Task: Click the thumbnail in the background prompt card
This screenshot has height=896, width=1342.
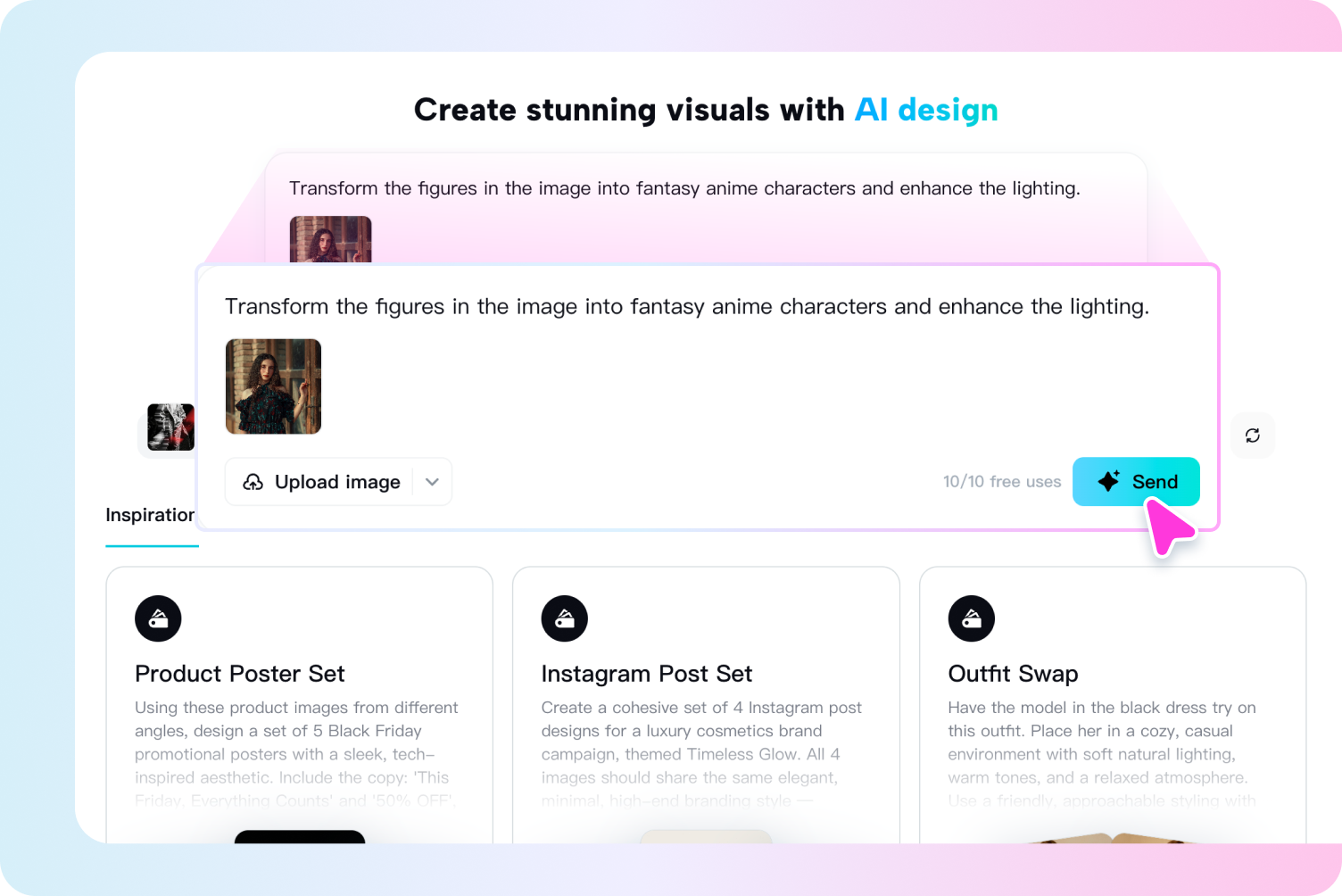Action: 330,239
